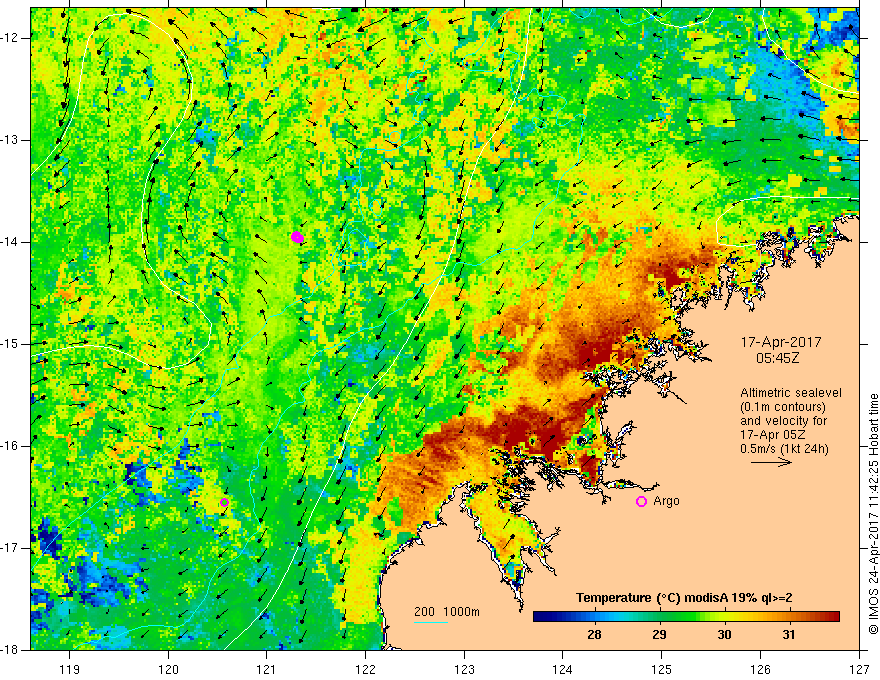Click the '125' longitude axis label
Viewport: 880px width, 680px height.
(x=662, y=669)
